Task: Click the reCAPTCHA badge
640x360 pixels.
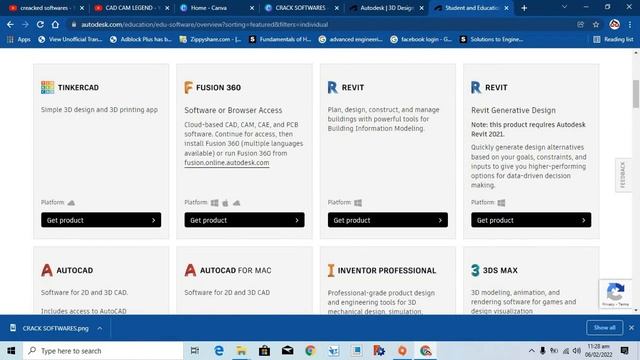Action: 615,293
